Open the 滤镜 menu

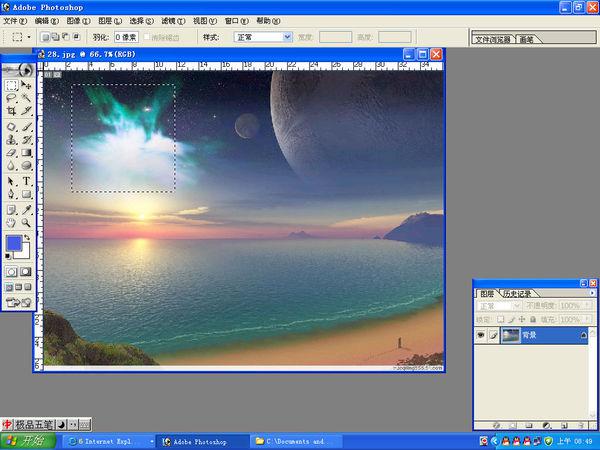[x=173, y=21]
